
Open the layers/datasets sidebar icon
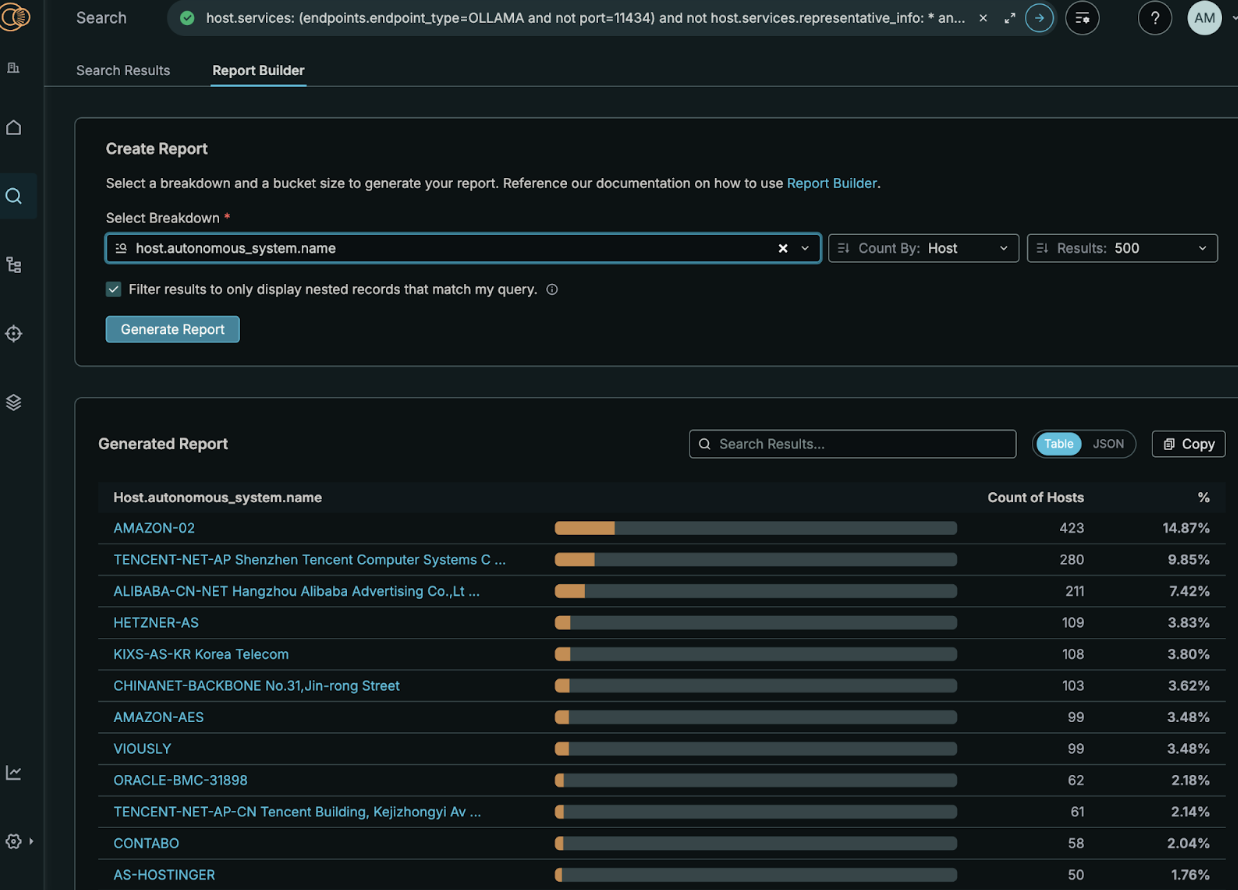pos(15,401)
